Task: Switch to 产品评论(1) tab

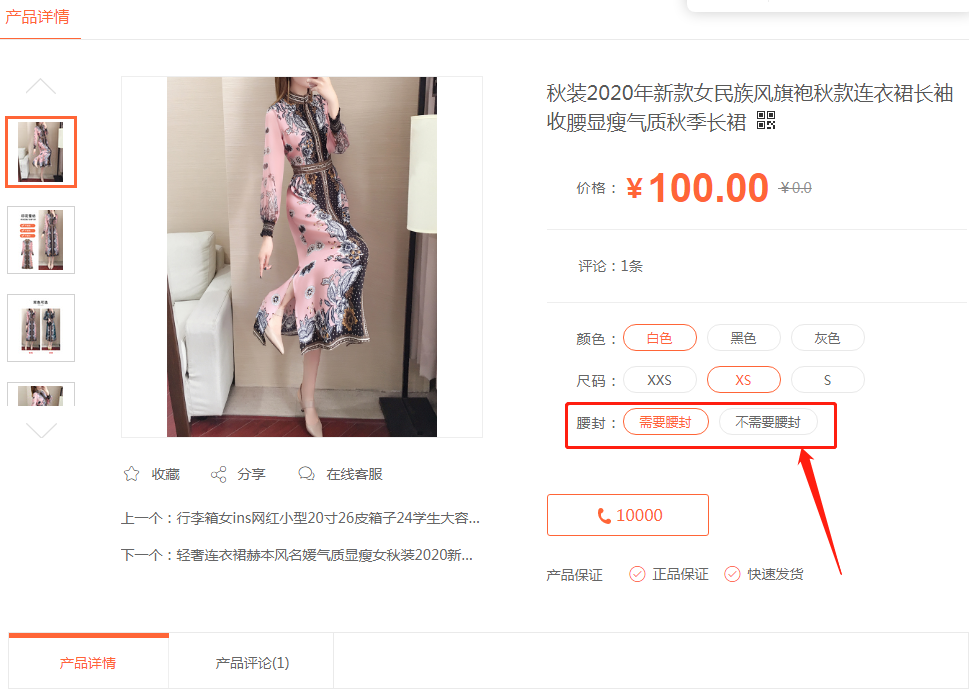Action: (x=252, y=663)
